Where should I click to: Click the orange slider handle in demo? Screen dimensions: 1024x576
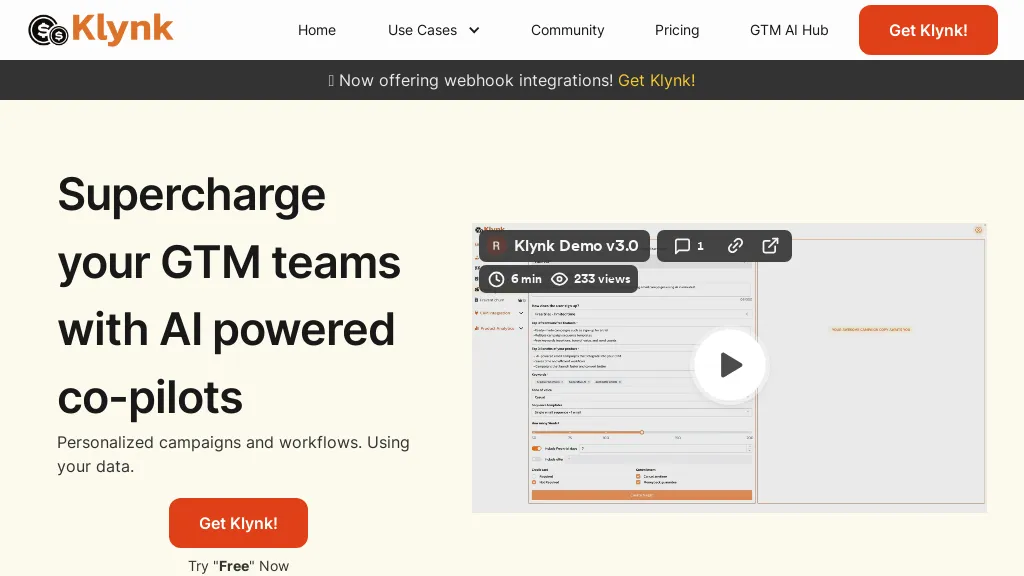click(642, 432)
